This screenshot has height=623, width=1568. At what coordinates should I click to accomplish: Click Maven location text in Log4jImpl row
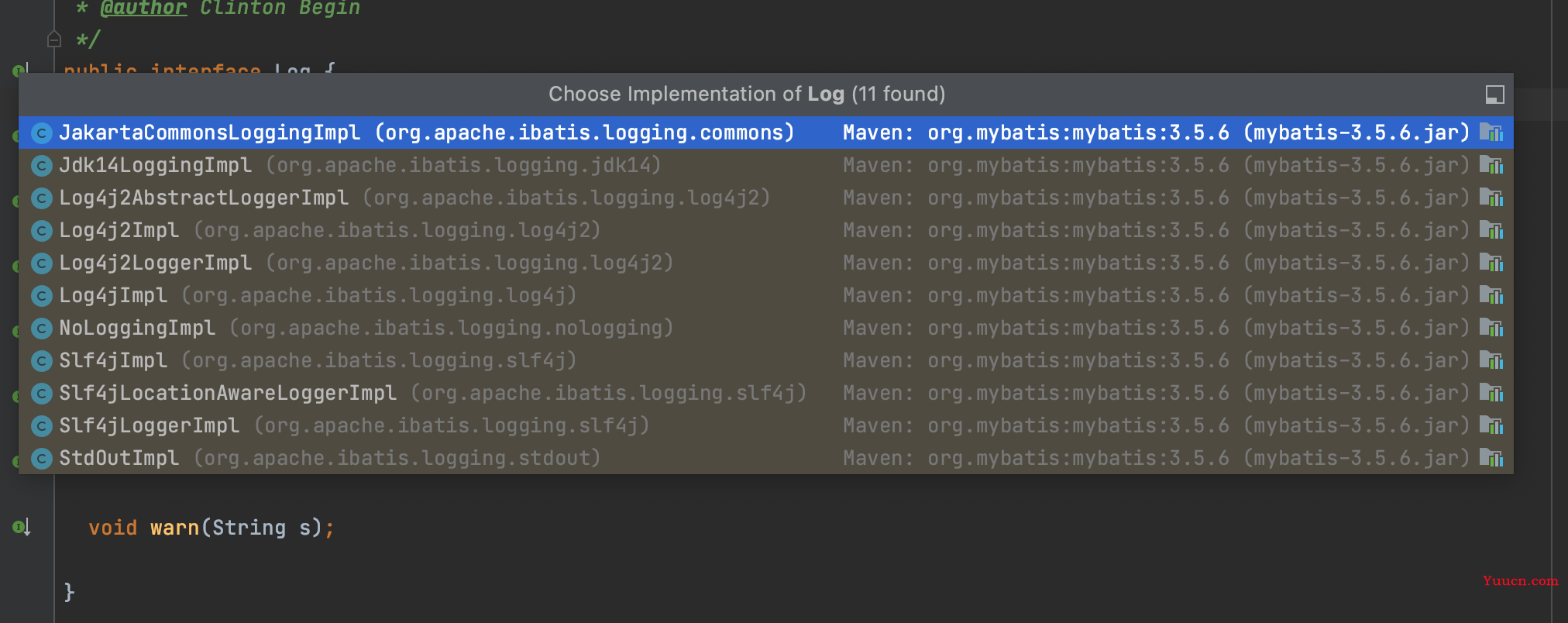pos(1156,295)
